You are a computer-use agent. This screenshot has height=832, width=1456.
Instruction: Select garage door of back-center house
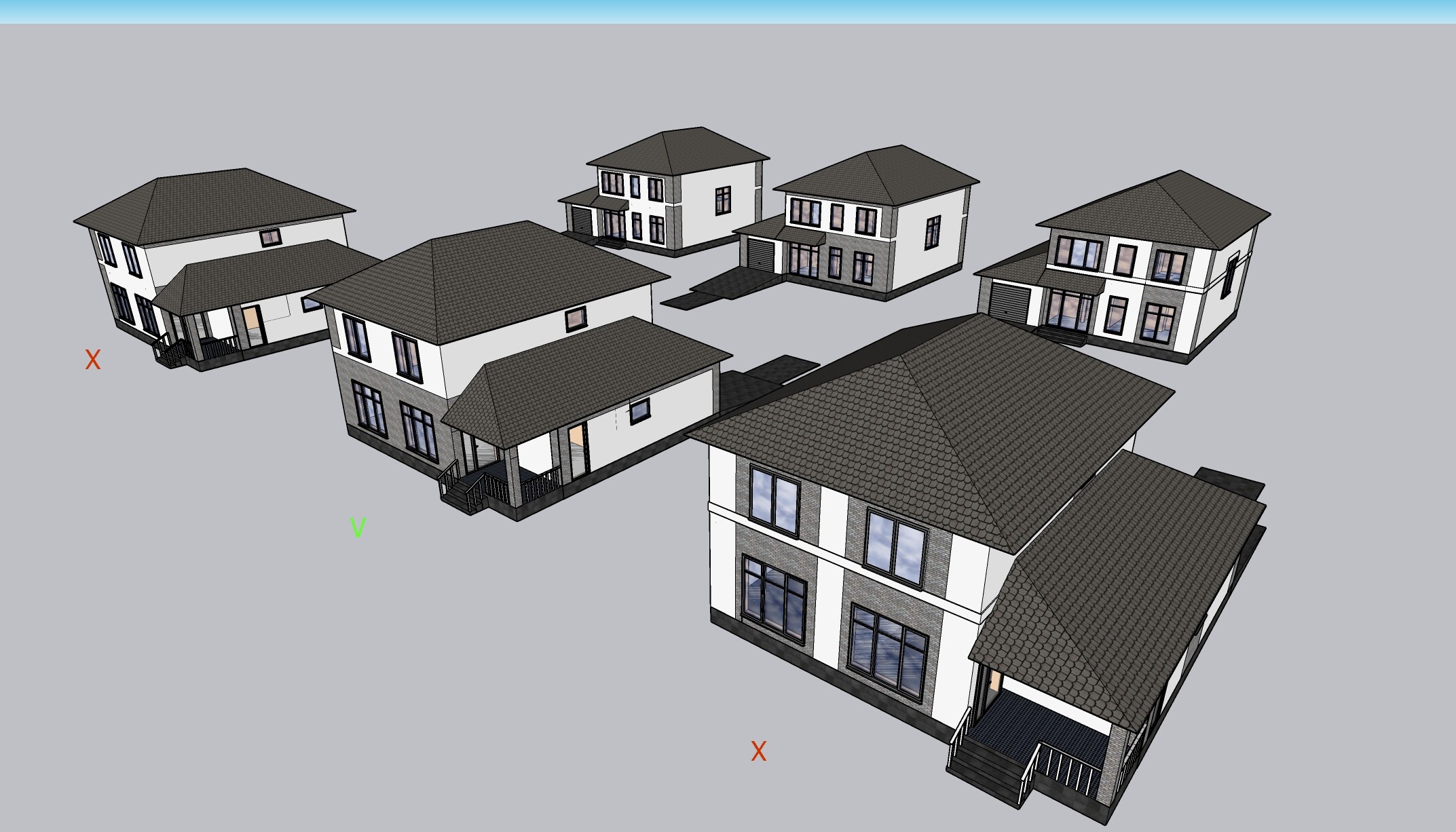[x=760, y=255]
